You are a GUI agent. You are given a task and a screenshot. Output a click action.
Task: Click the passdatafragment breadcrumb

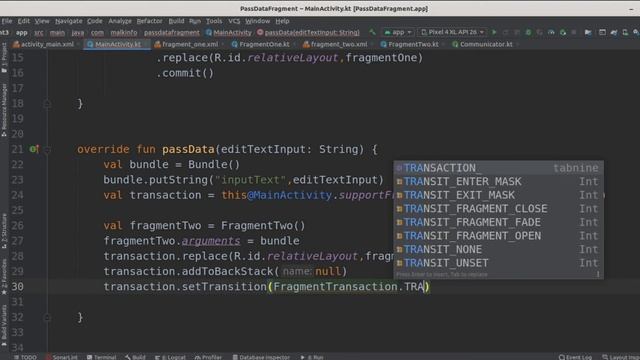(x=172, y=32)
